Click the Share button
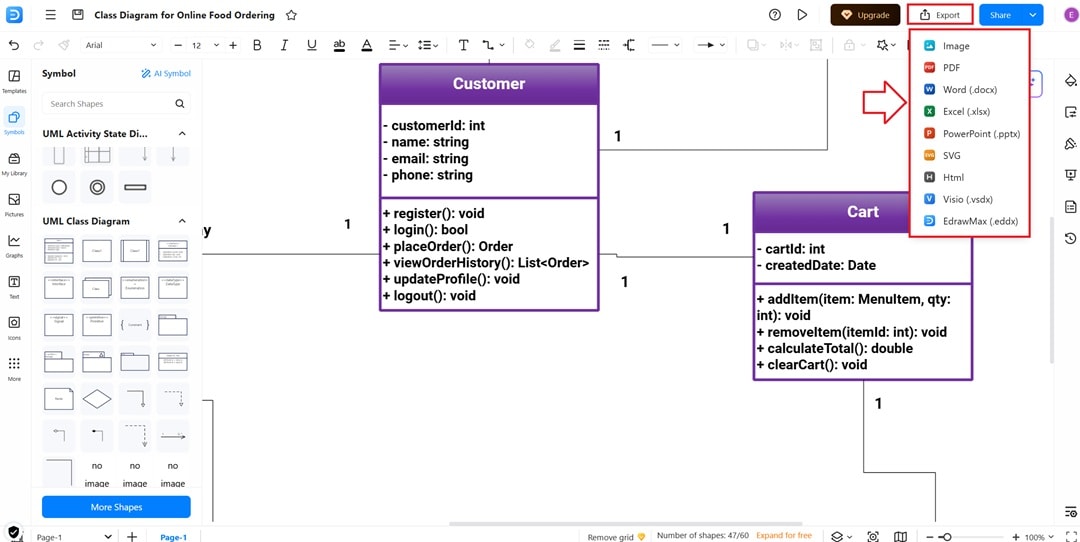The width and height of the screenshot is (1080, 542). coord(1000,14)
